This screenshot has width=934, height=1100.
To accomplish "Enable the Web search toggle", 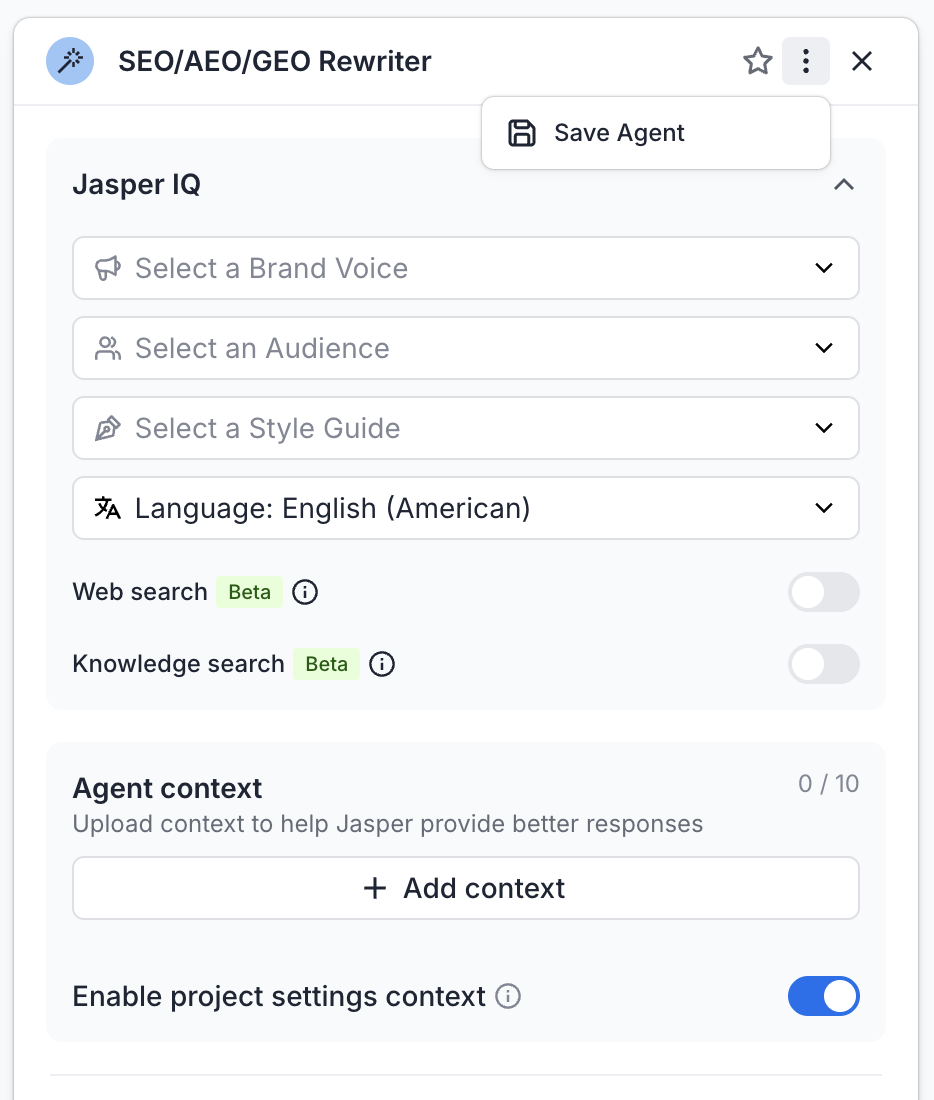I will tap(823, 592).
